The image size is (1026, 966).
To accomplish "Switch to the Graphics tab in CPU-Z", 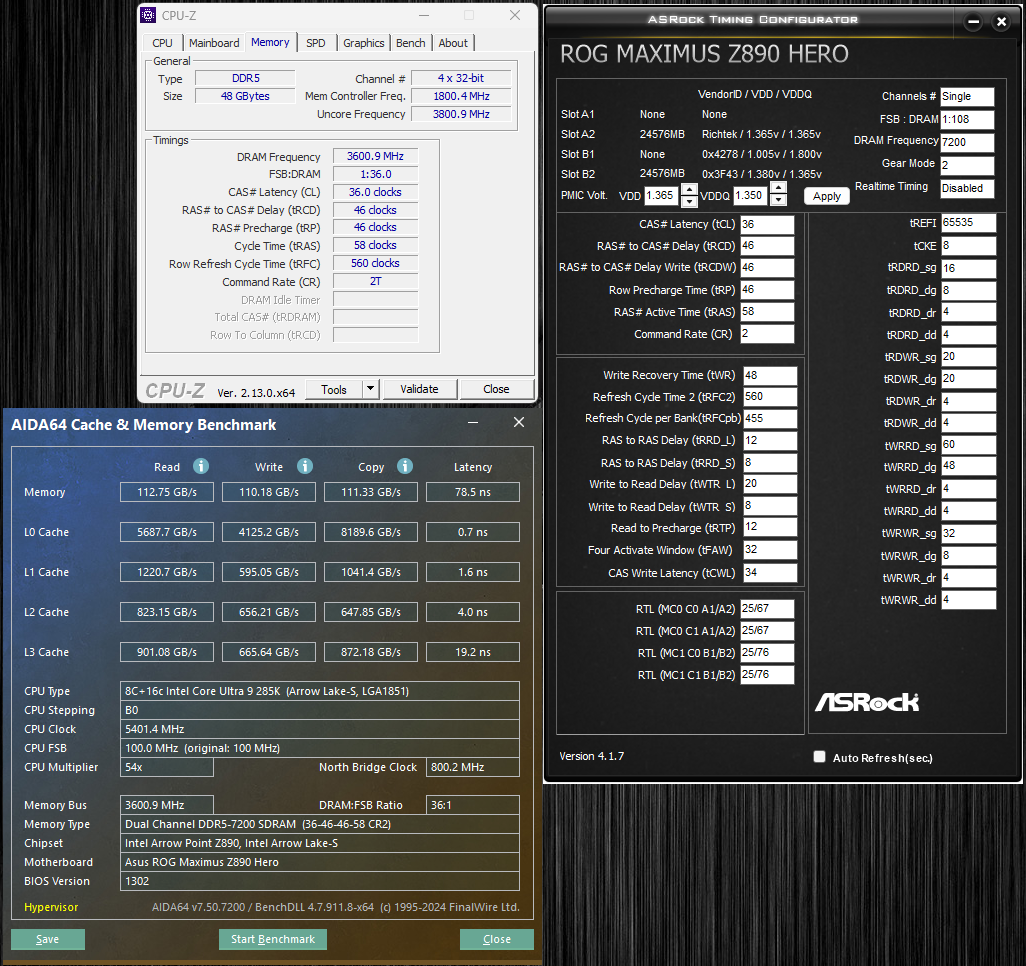I will (x=364, y=43).
